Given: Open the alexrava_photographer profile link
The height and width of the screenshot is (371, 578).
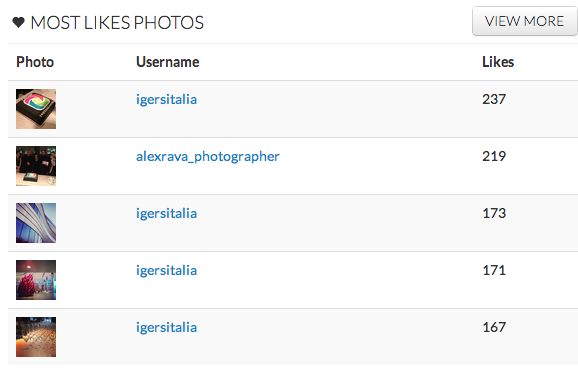Looking at the screenshot, I should (x=208, y=157).
